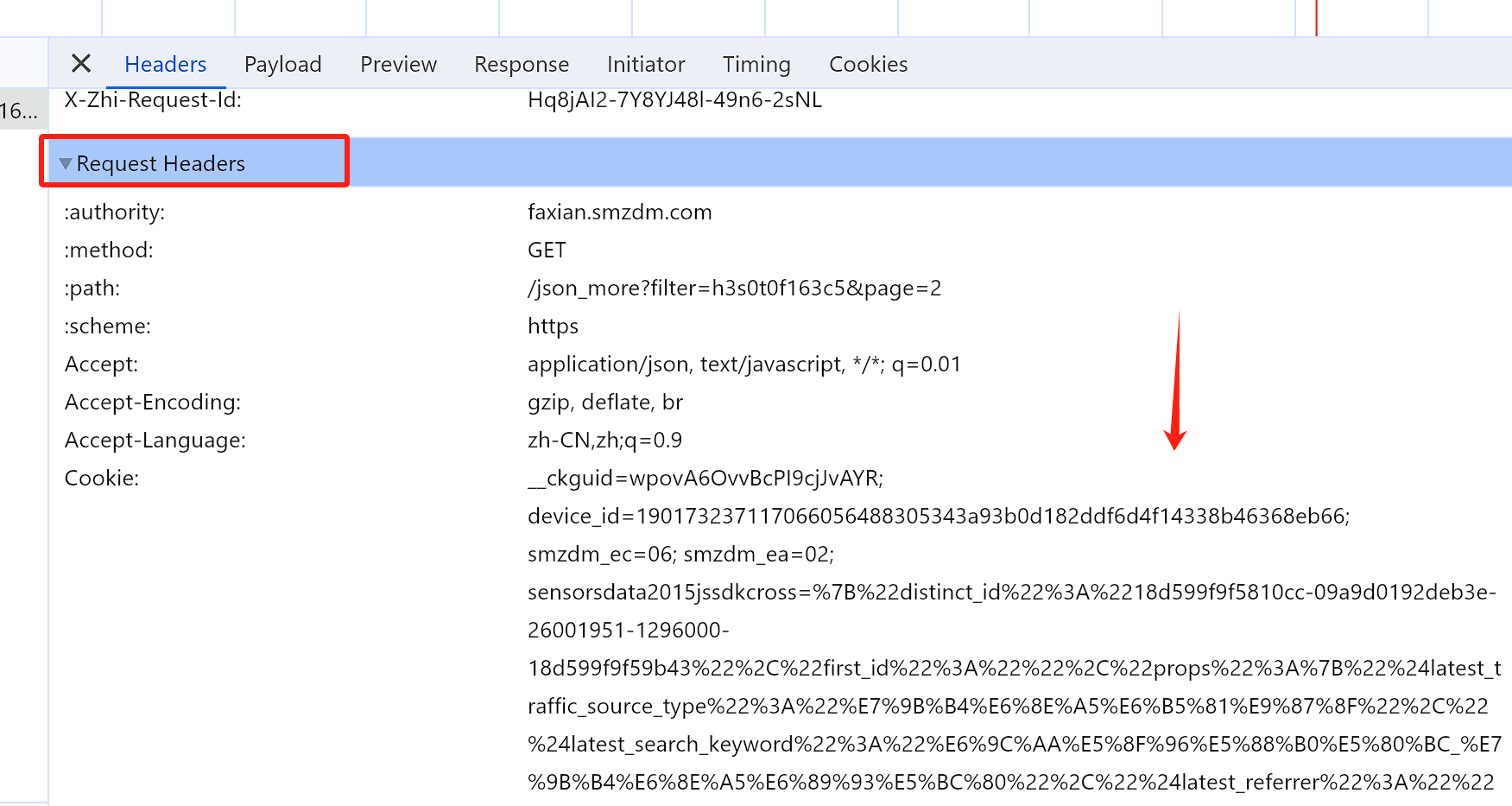Select the X-Zhi-Request-Id value Hq8jAI2-7Y8YJ48l-49n6-2sNL
This screenshot has height=806, width=1512.
(674, 100)
